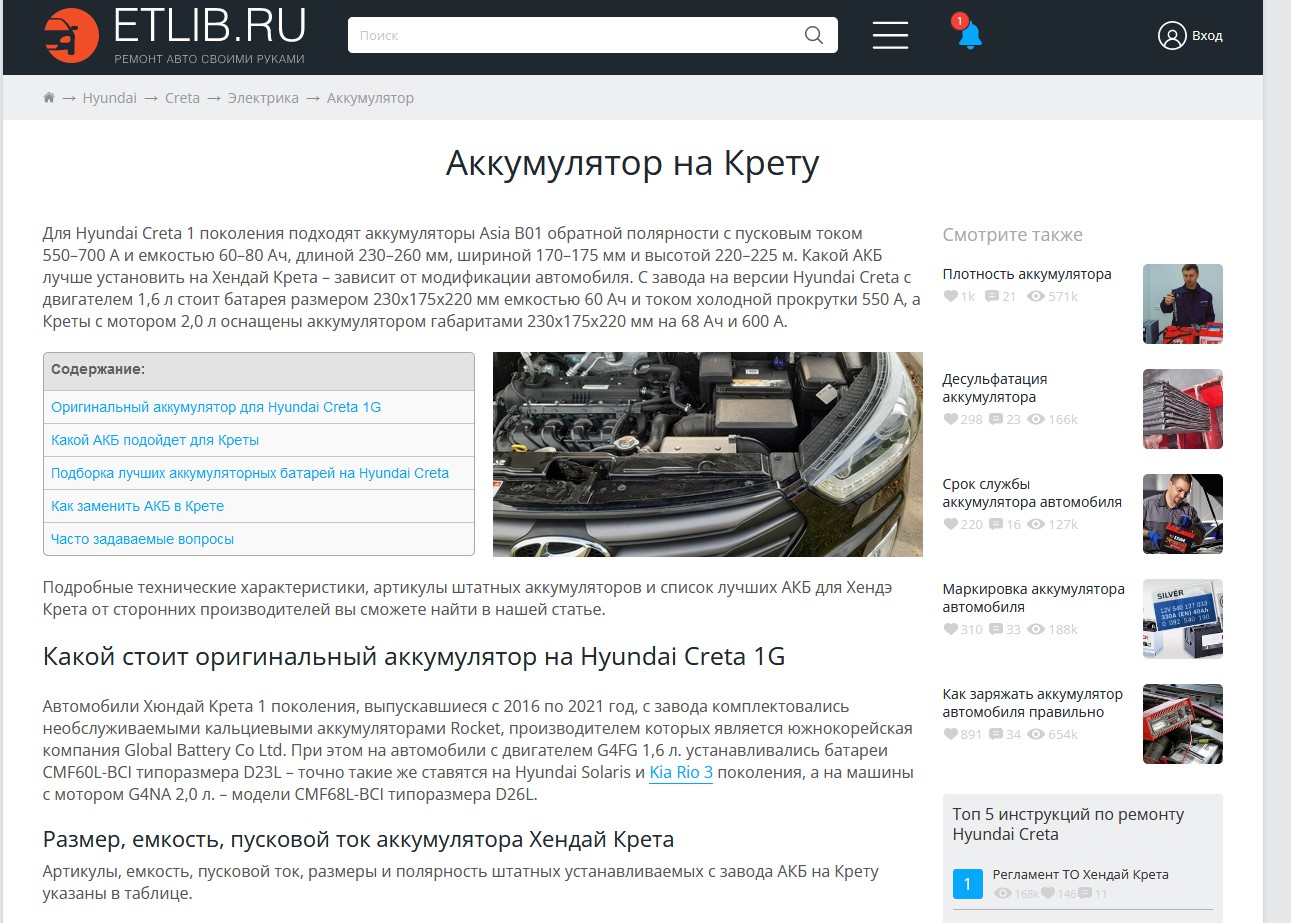This screenshot has width=1291, height=923.
Task: Click comments icon under Срок службы аккумулятора
Action: pyautogui.click(x=996, y=525)
